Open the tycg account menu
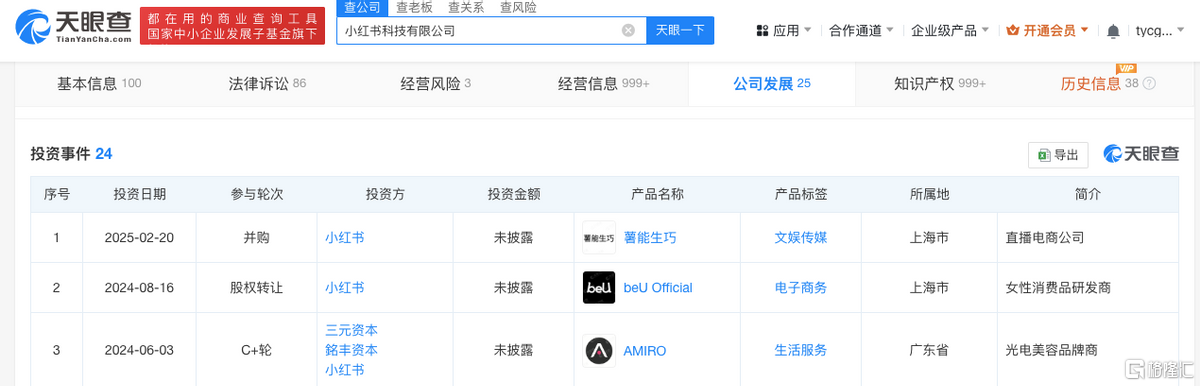1200x386 pixels. click(x=1160, y=31)
